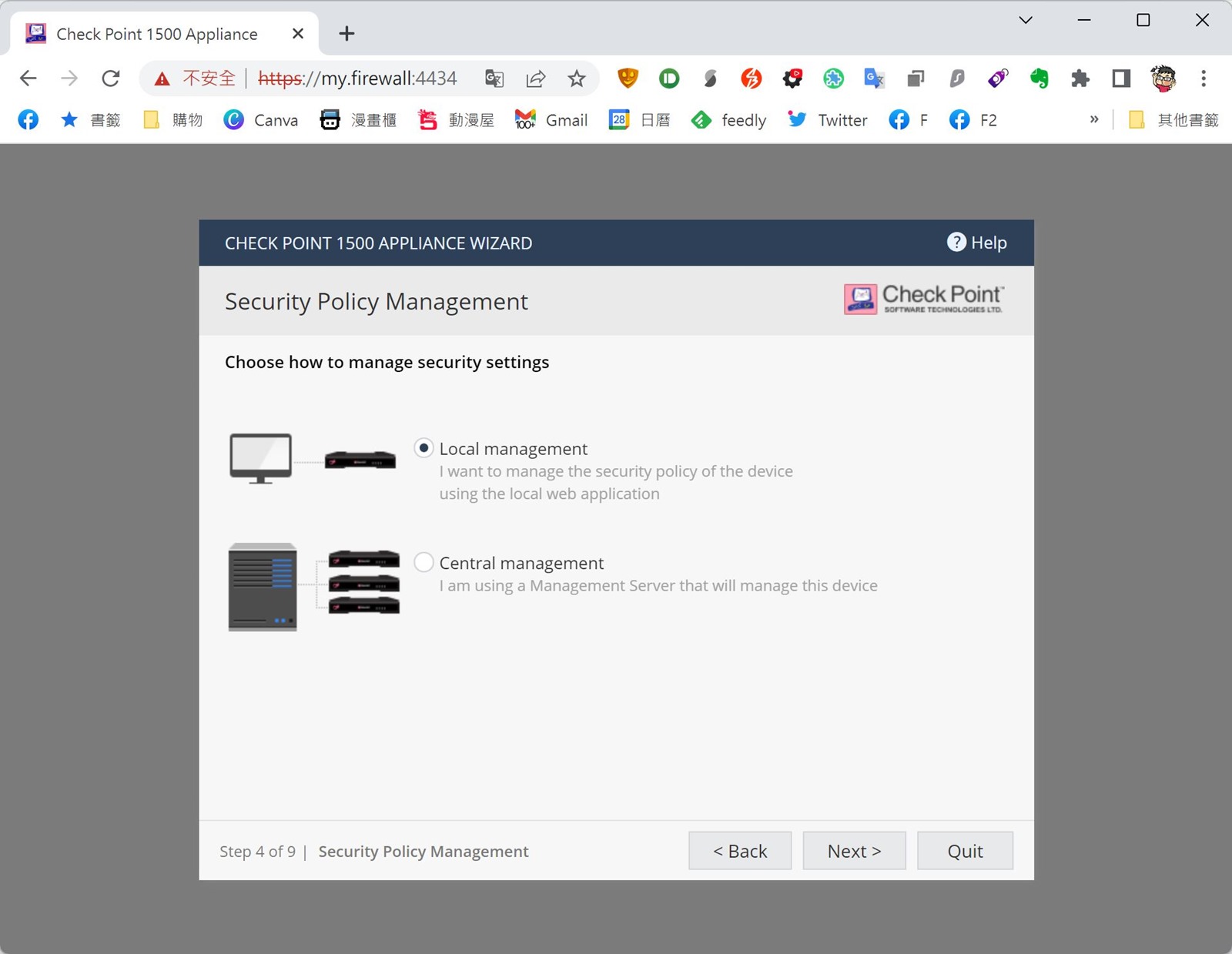Expand the hidden bookmarks overflow chevron

1094,119
